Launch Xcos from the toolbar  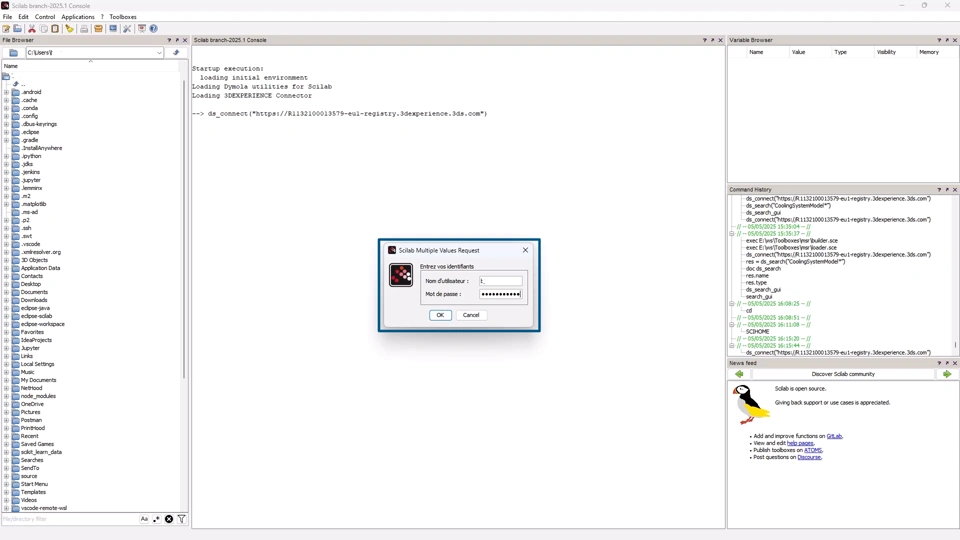pos(113,29)
